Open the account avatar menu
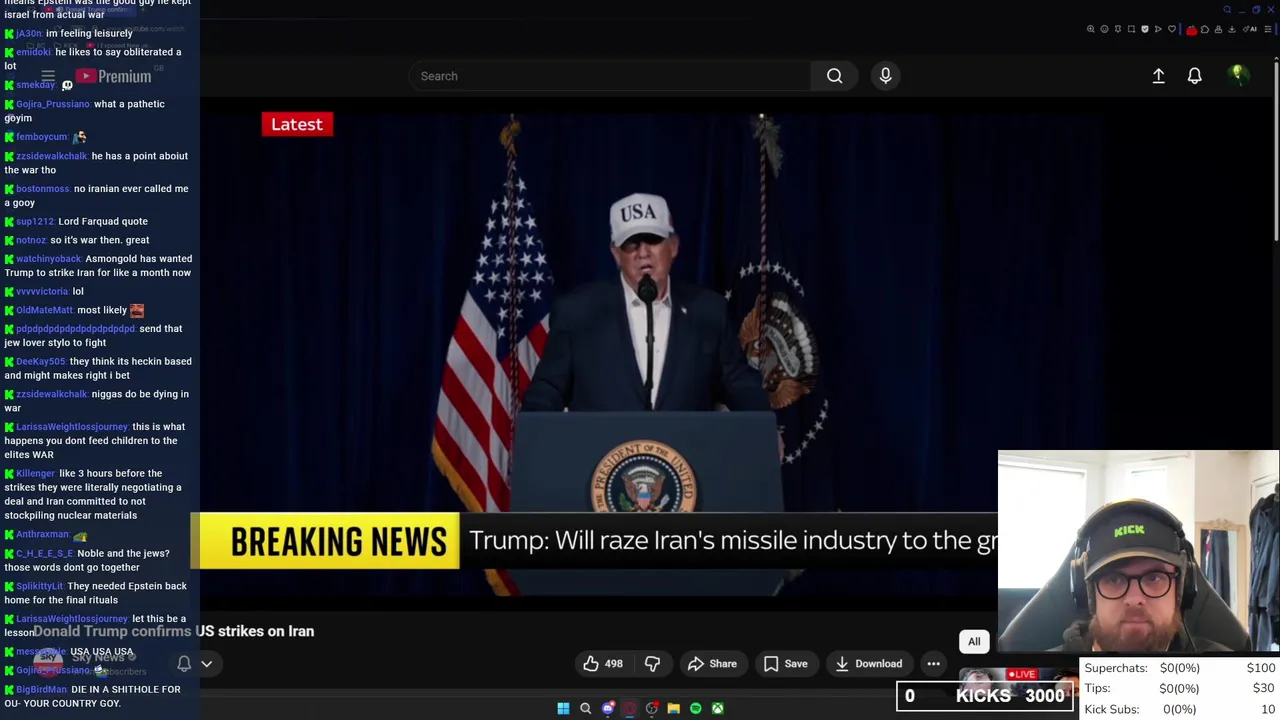This screenshot has height=720, width=1280. [x=1238, y=75]
